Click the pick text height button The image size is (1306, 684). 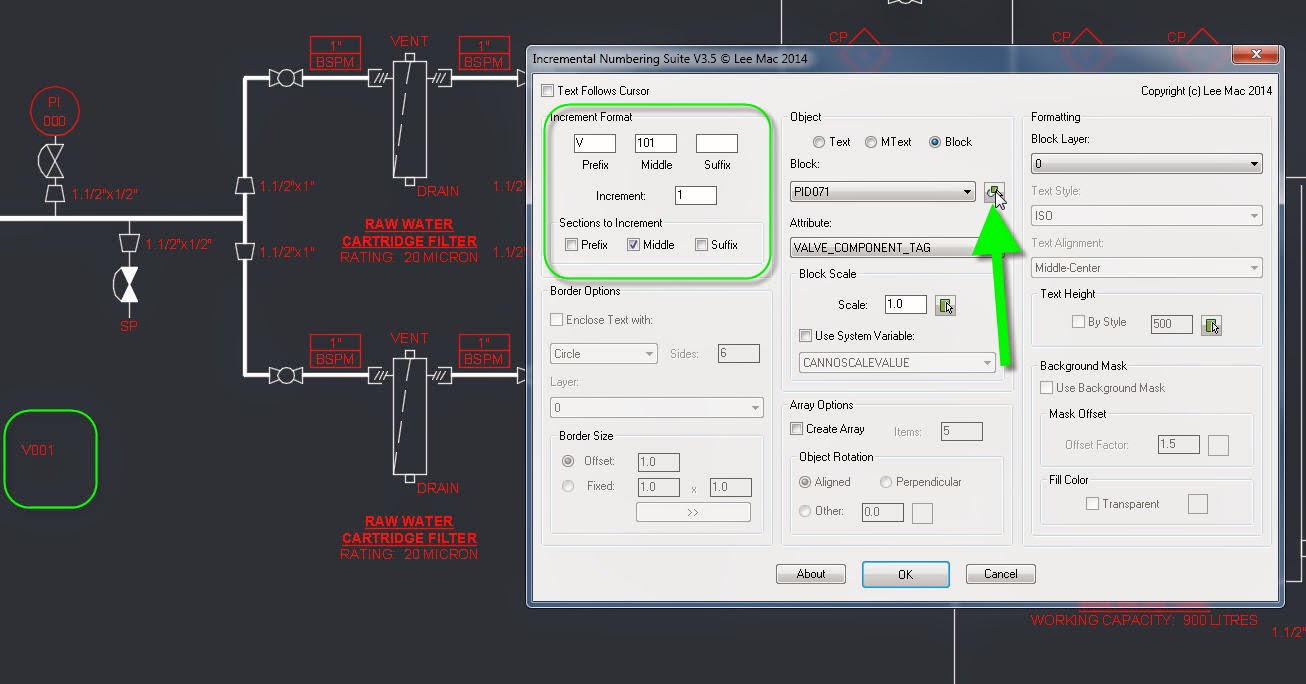click(x=1211, y=324)
